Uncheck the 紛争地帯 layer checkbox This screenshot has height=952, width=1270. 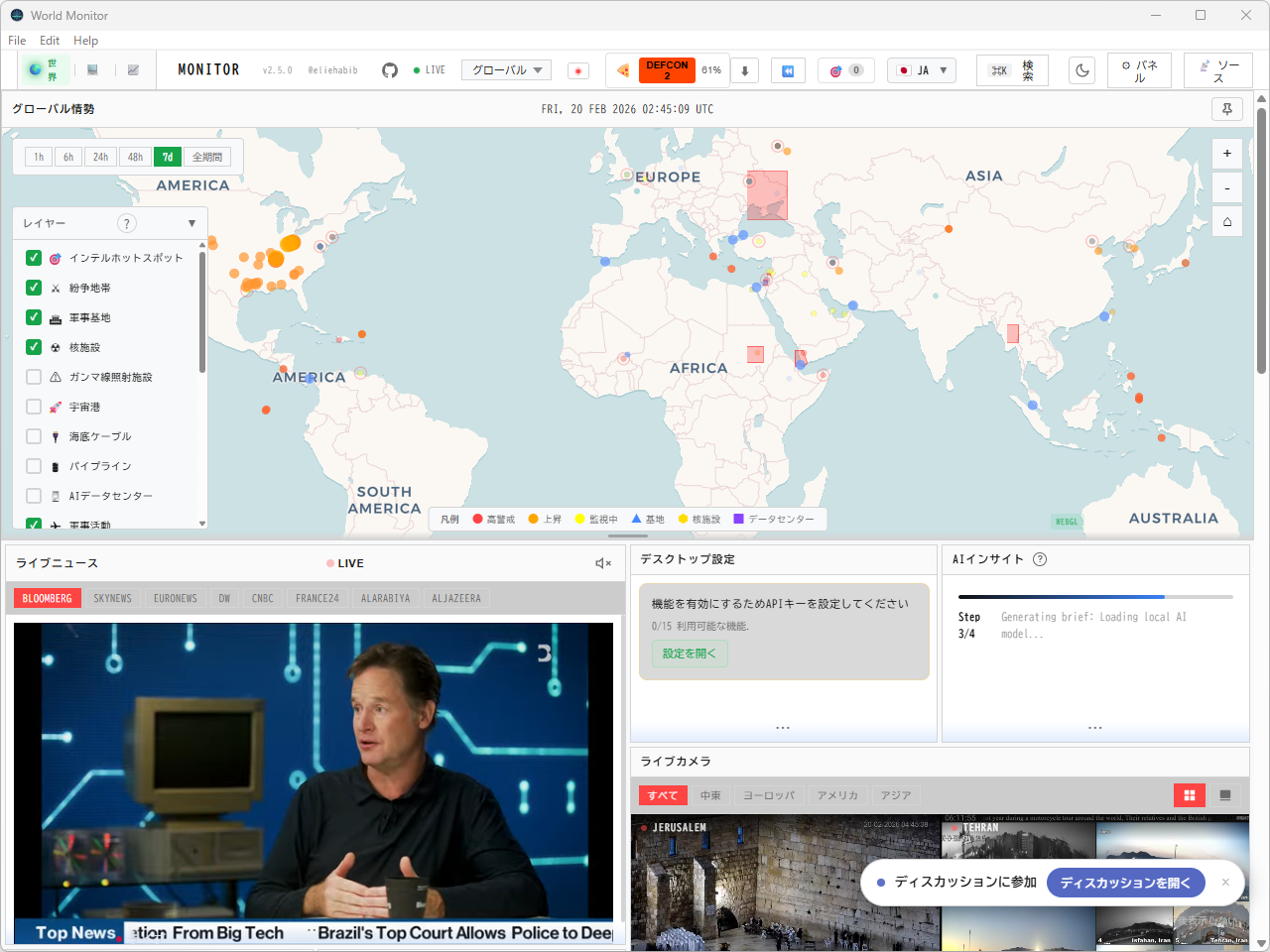[x=34, y=288]
